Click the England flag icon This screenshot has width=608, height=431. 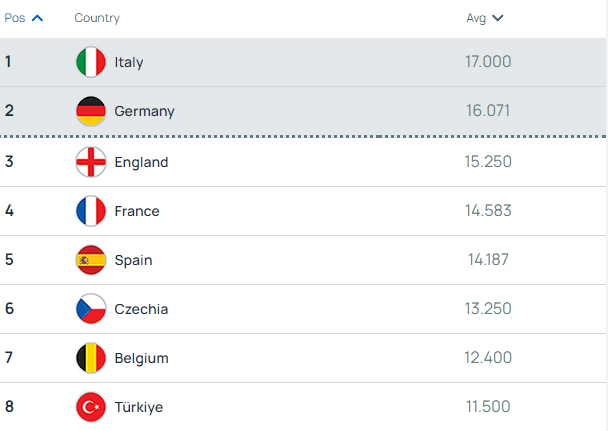click(91, 162)
